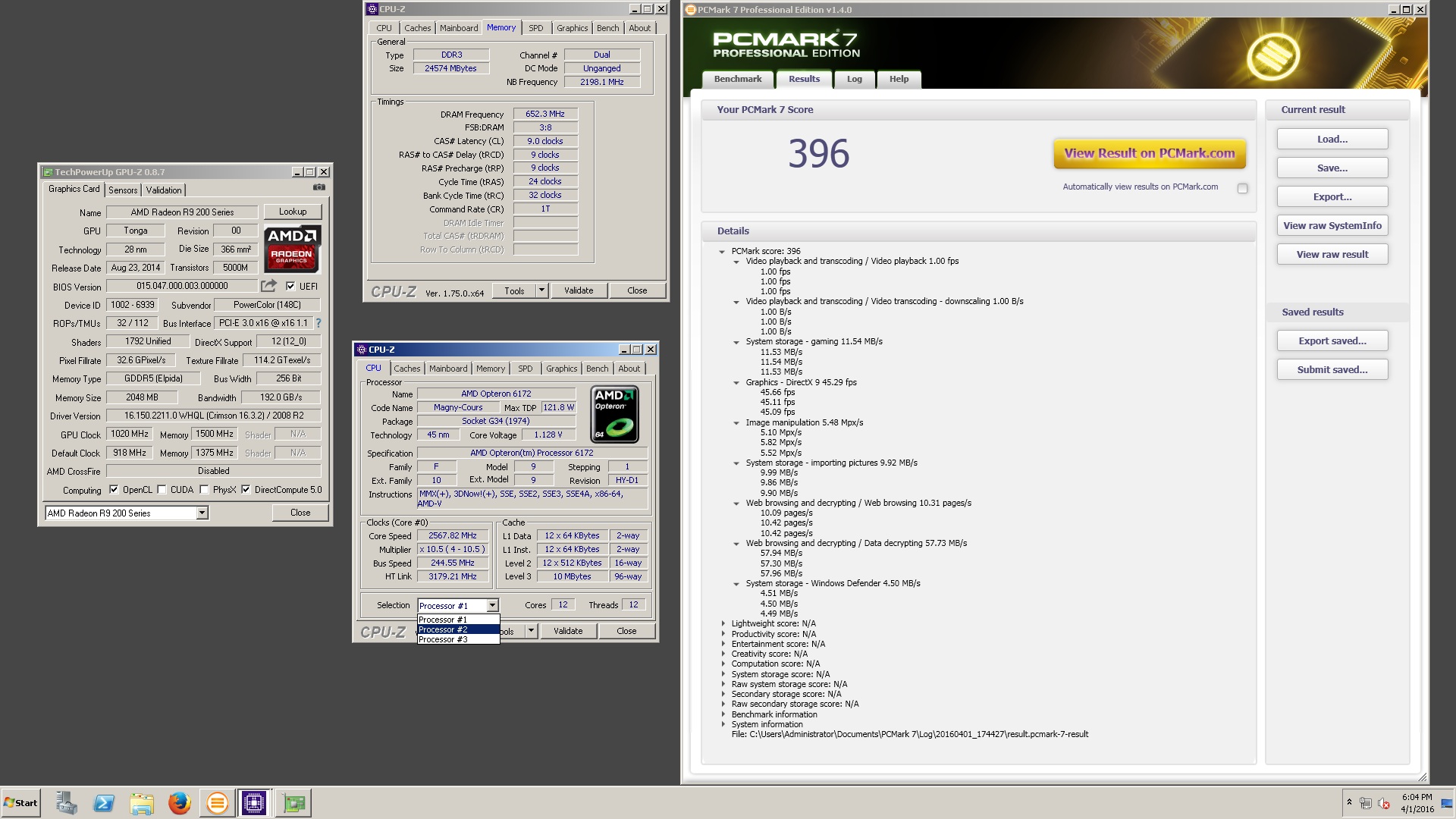Toggle the DirectCompute 5.0 checkbox

pyautogui.click(x=246, y=490)
